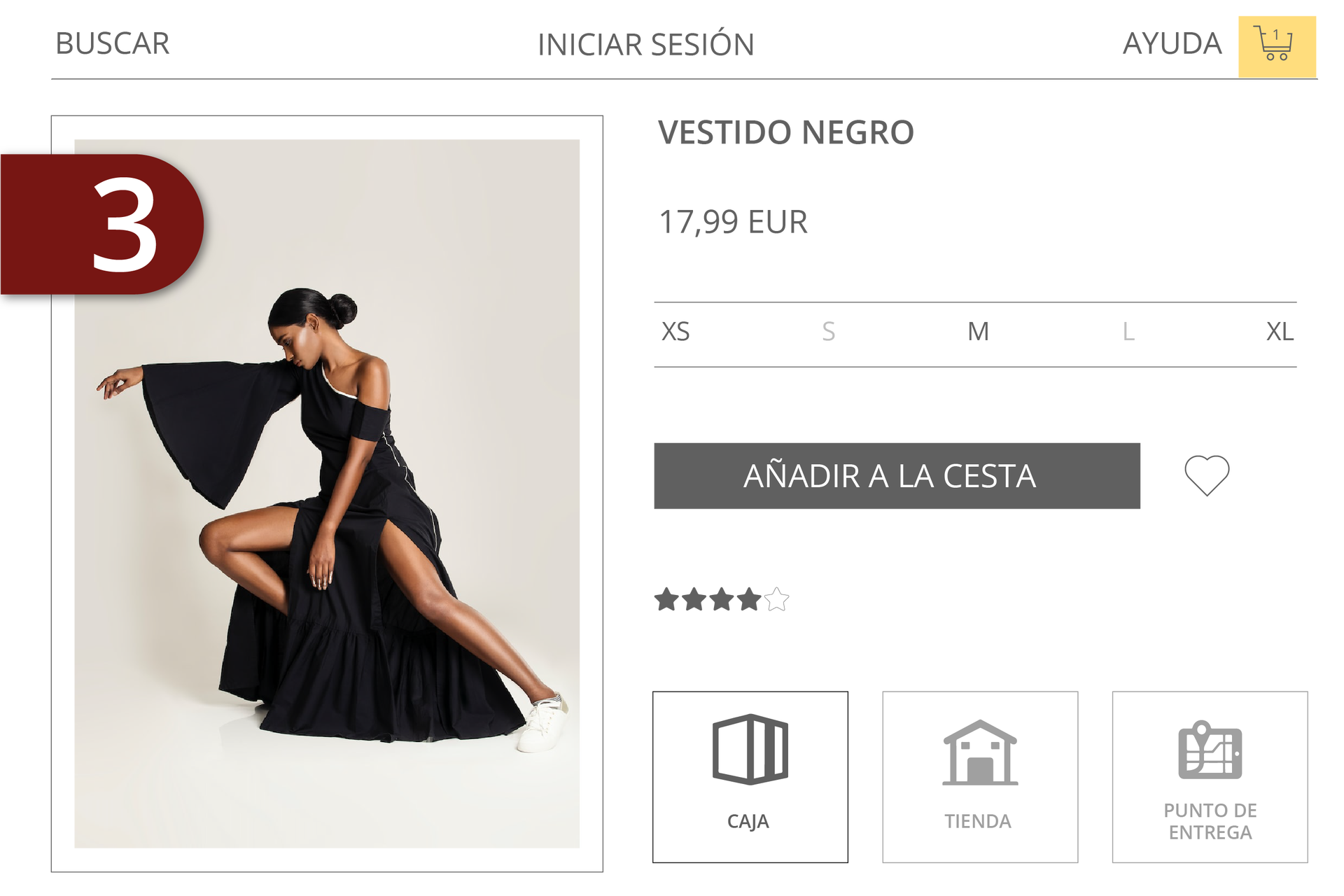Click the red number 3 badge
The height and width of the screenshot is (896, 1344).
(x=103, y=224)
